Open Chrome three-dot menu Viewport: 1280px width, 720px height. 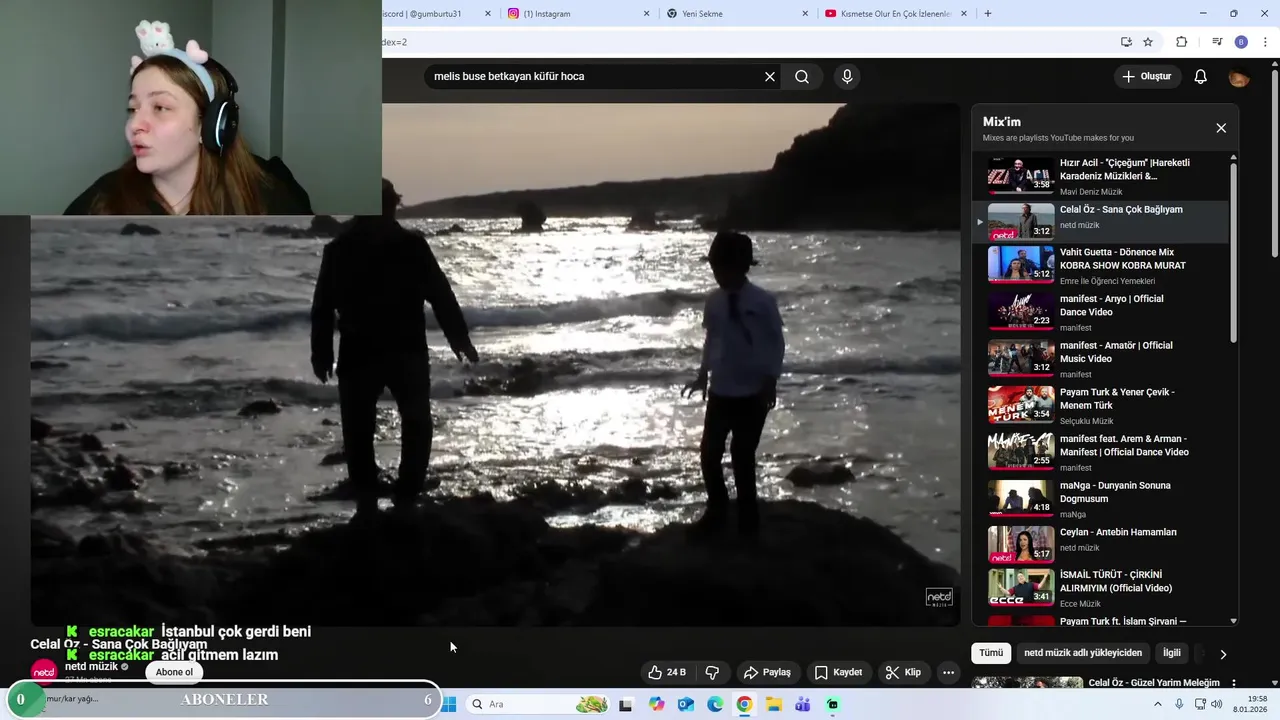[x=1266, y=42]
